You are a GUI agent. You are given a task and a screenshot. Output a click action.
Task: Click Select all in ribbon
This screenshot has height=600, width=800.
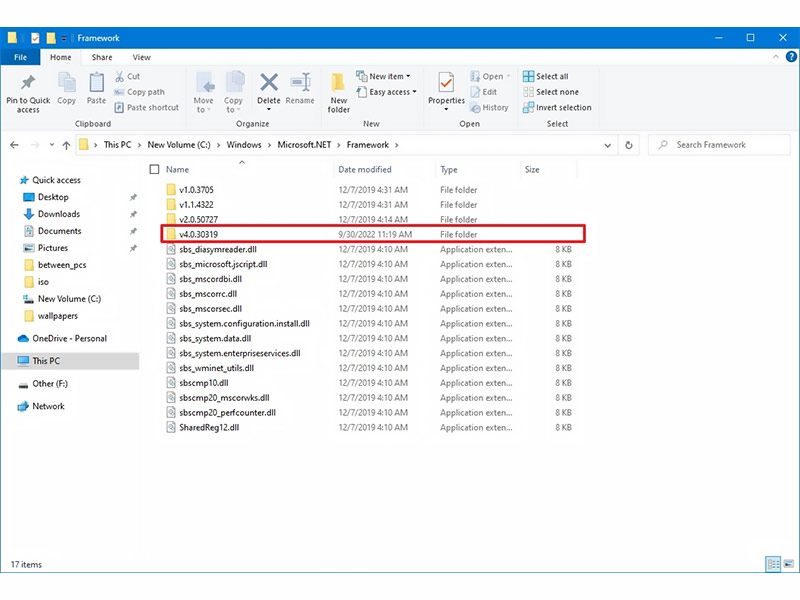click(x=545, y=77)
